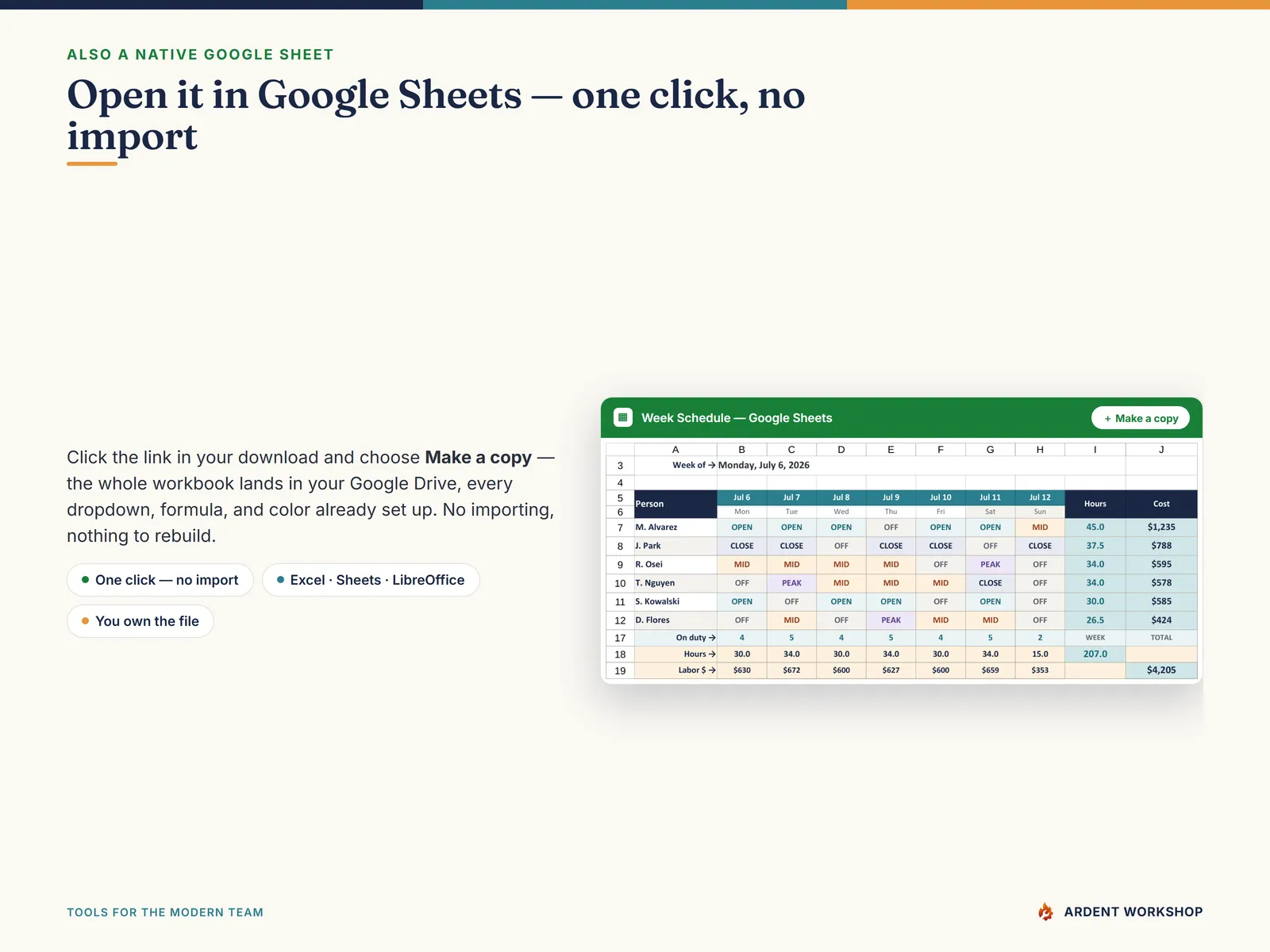The image size is (1270, 952).
Task: Click M. Alvarez's cost cell '$1,235'
Action: pos(1161,528)
